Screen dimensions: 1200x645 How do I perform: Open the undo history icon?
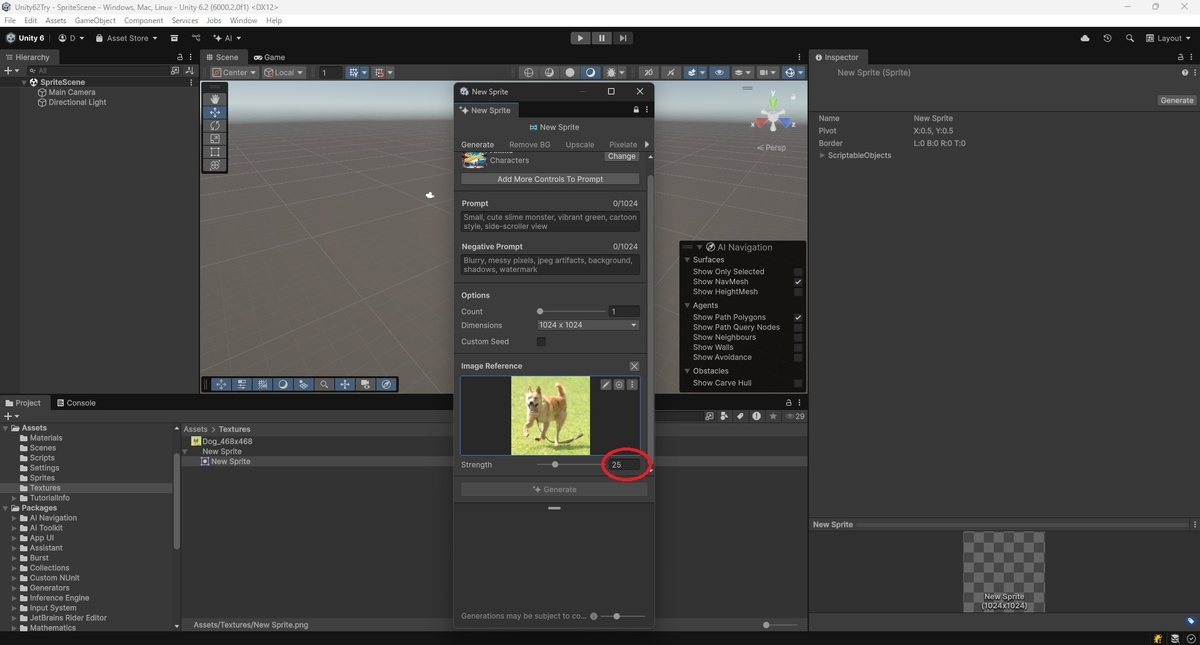pyautogui.click(x=1107, y=38)
